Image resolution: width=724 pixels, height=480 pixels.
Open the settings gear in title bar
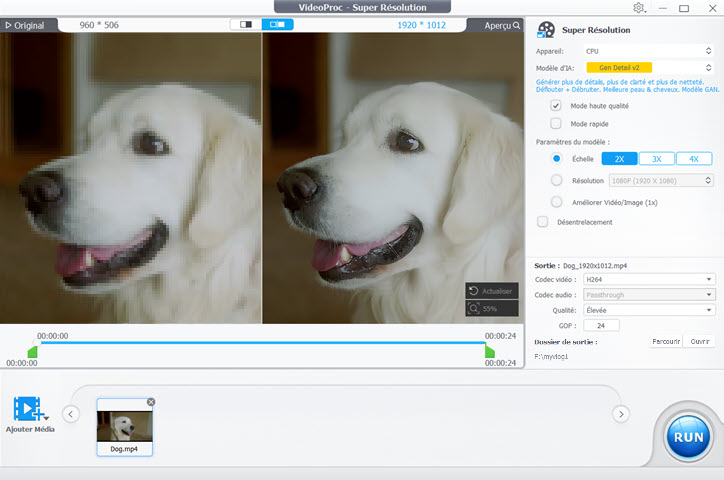coord(639,8)
